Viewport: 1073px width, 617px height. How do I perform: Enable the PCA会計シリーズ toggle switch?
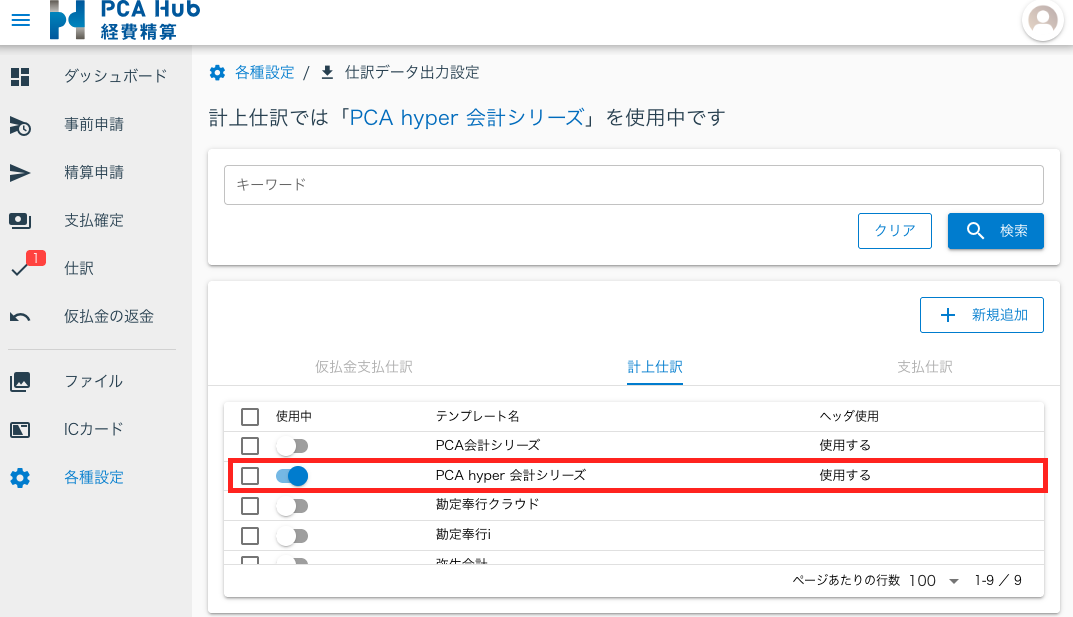coord(292,446)
